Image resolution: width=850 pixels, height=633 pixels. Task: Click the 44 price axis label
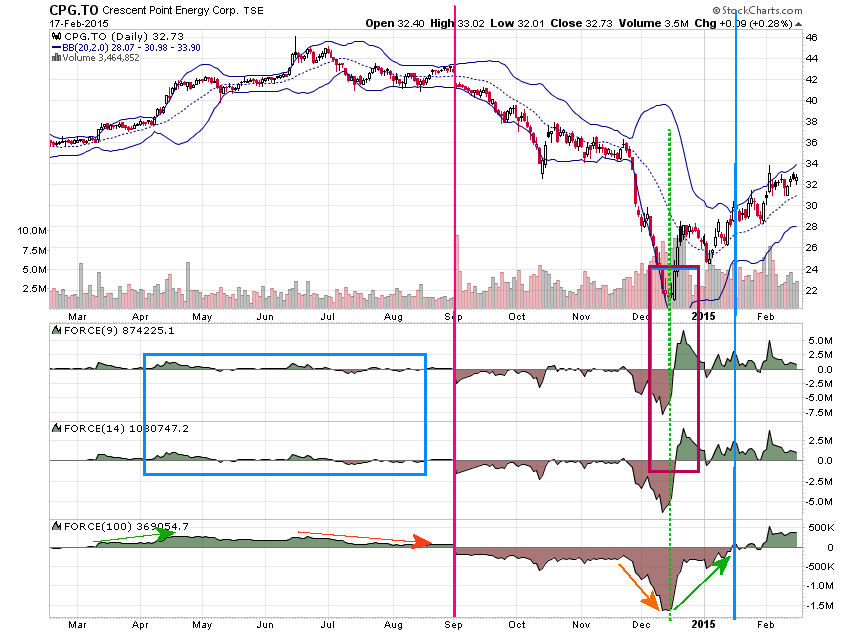tap(812, 59)
